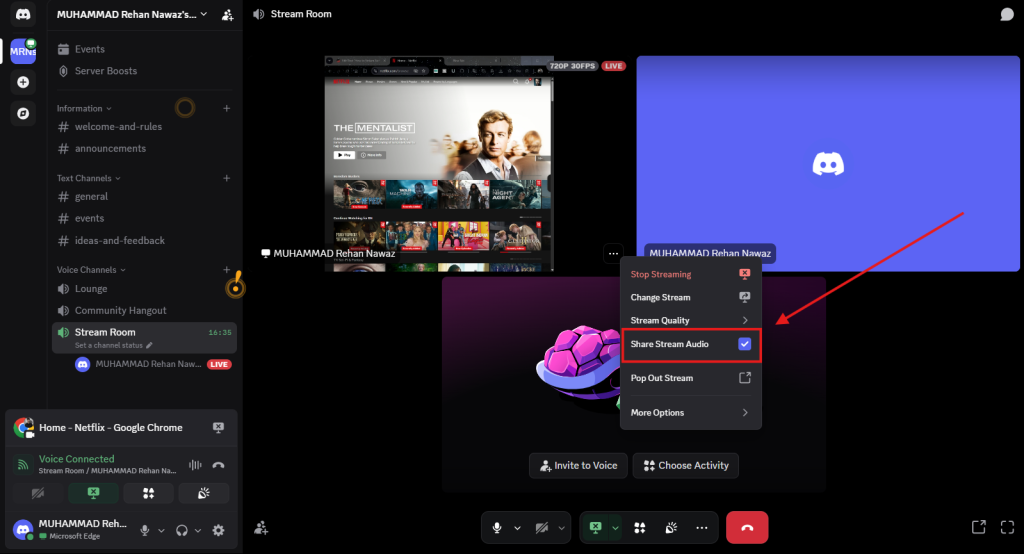This screenshot has height=554, width=1024.
Task: Open Server Boosts in sidebar
Action: [144, 71]
